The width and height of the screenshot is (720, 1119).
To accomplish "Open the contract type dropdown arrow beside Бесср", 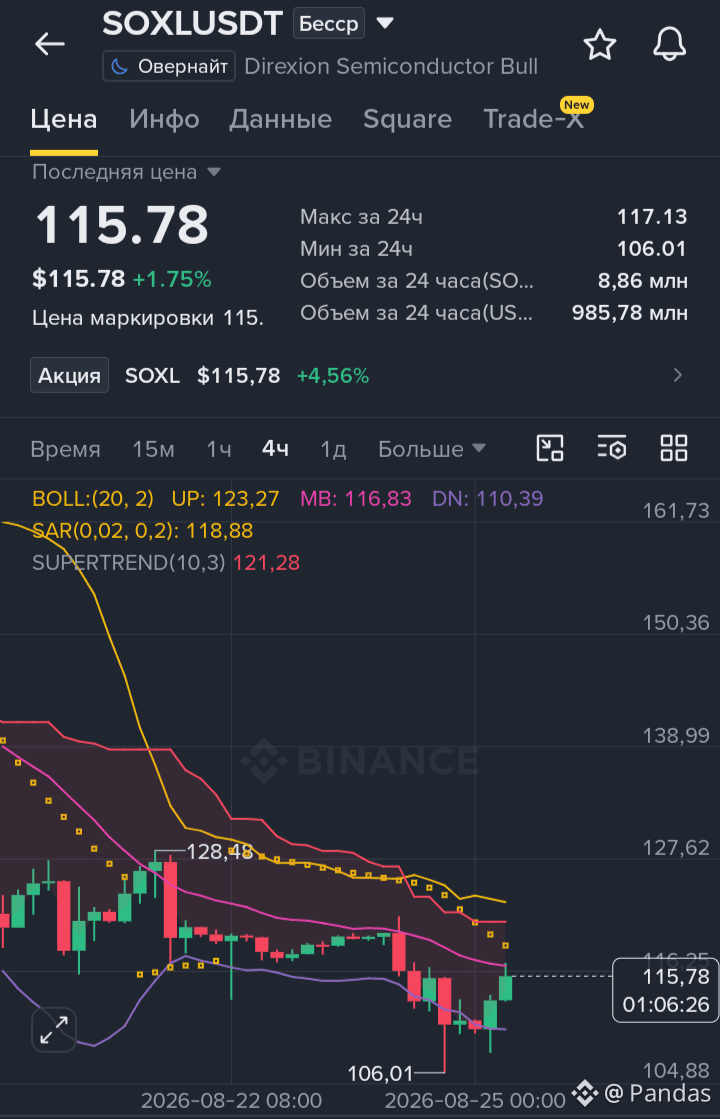I will tap(385, 24).
